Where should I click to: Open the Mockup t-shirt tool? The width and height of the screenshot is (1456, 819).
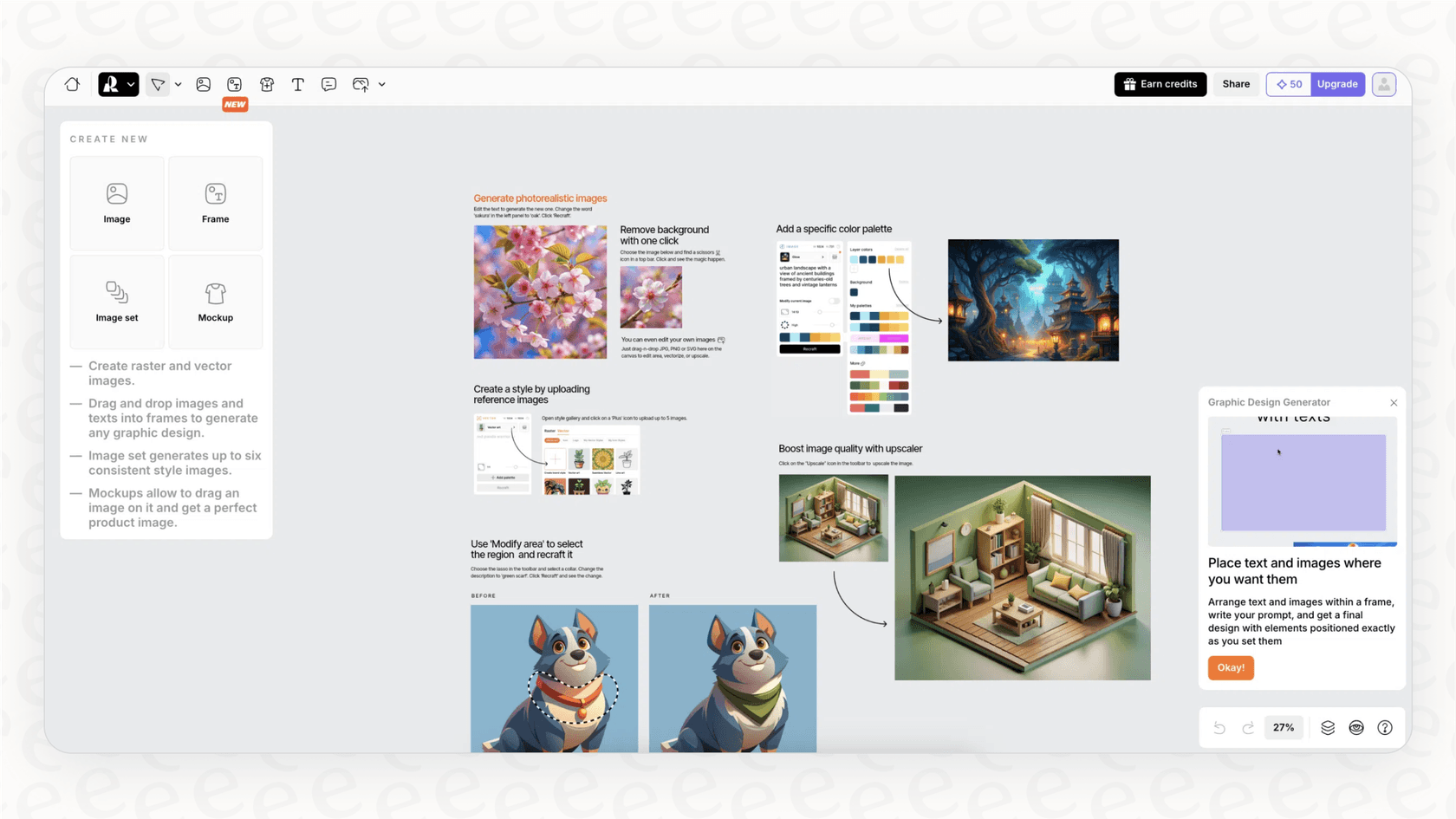[266, 84]
